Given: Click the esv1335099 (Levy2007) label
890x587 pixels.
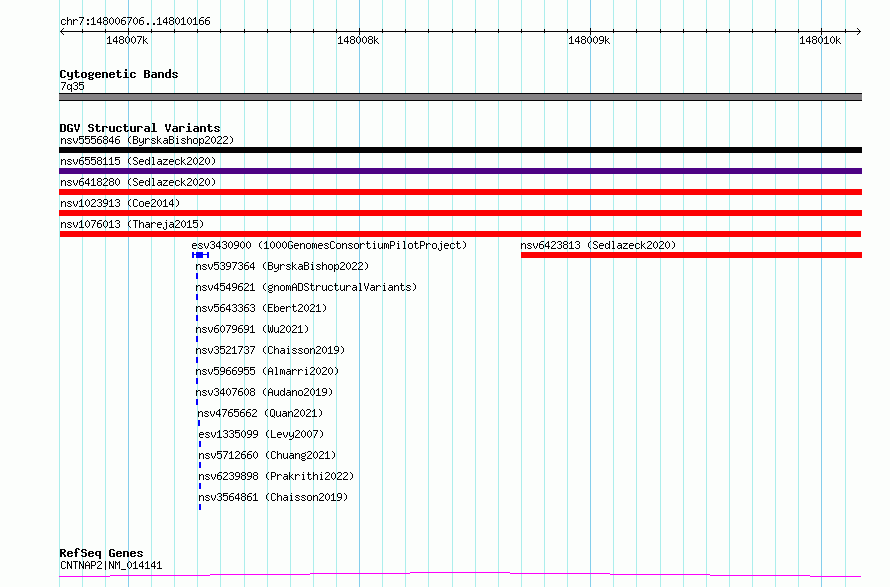Looking at the screenshot, I should [261, 434].
